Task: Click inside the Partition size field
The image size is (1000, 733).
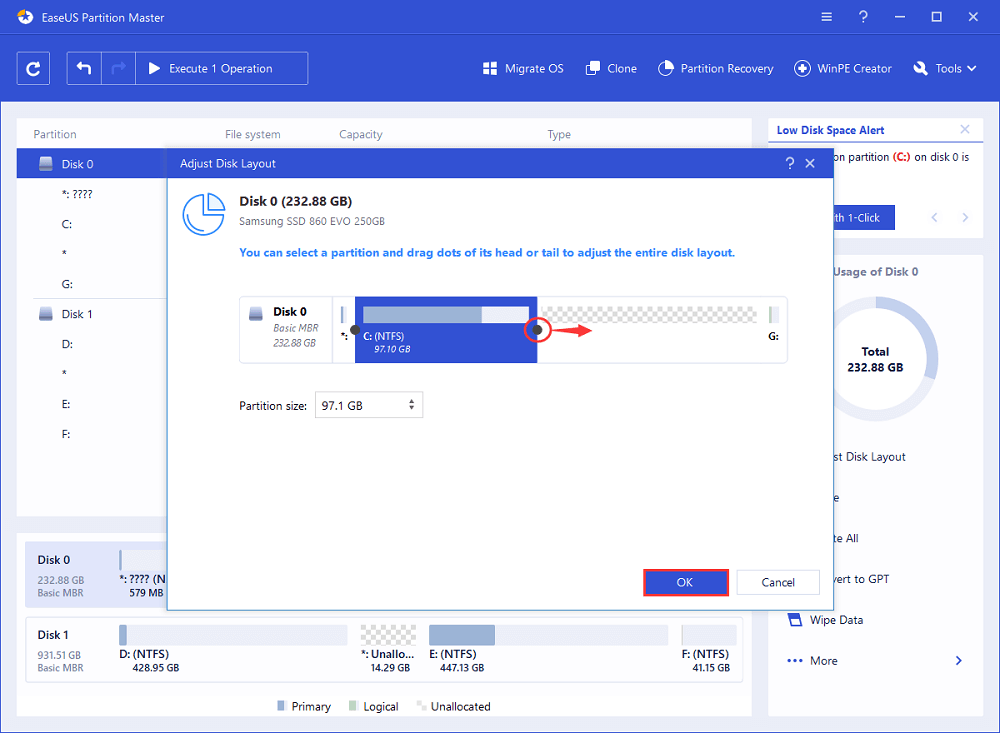Action: [360, 406]
